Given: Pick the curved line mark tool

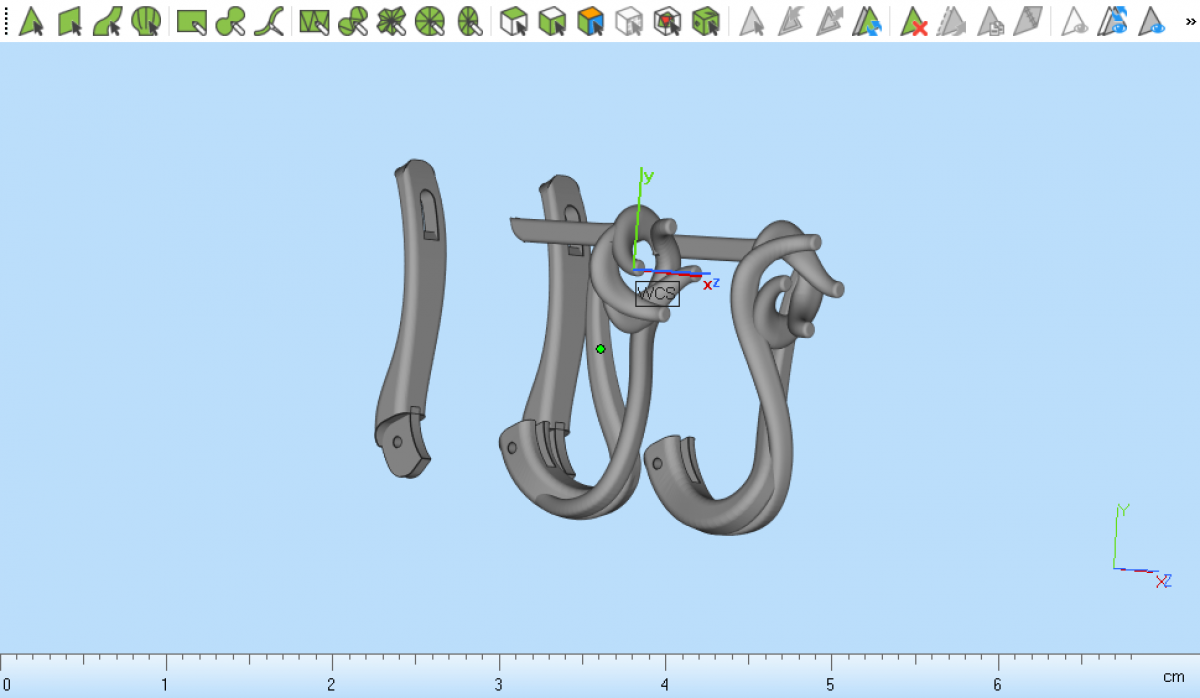Looking at the screenshot, I should (x=268, y=21).
